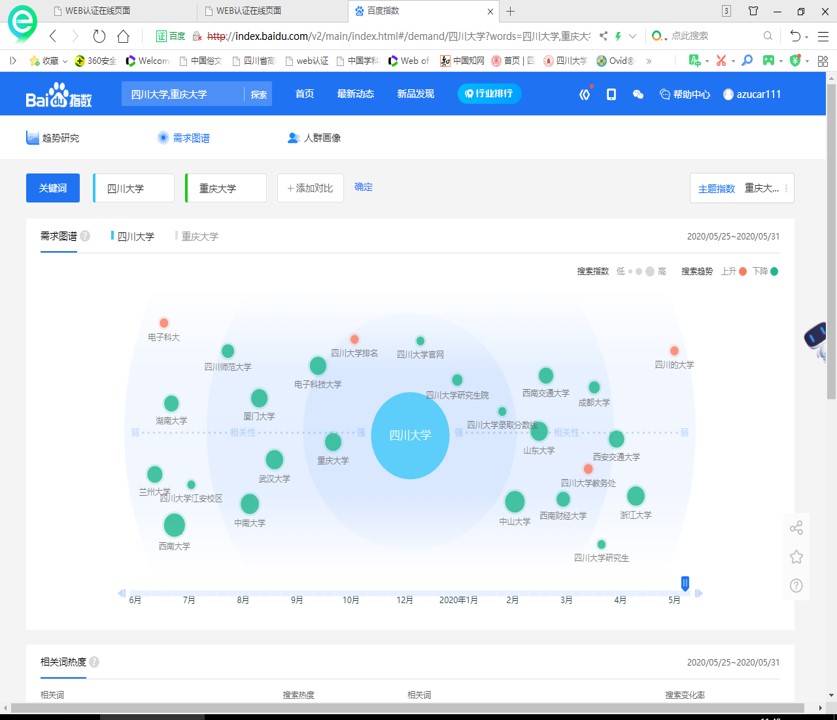837x720 pixels.
Task: Click the mobile phone icon in the Baidu header
Action: [611, 94]
